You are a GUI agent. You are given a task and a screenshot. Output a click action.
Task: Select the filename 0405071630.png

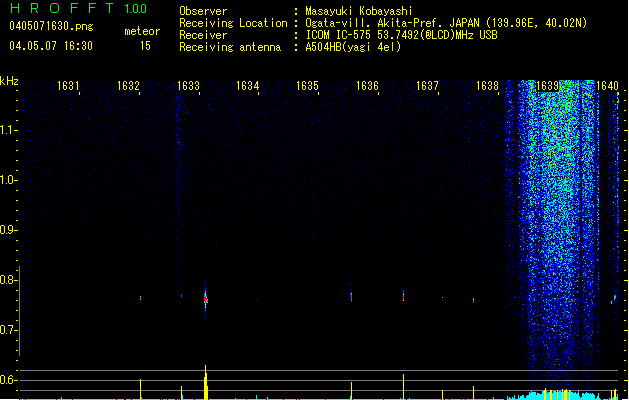pos(51,26)
